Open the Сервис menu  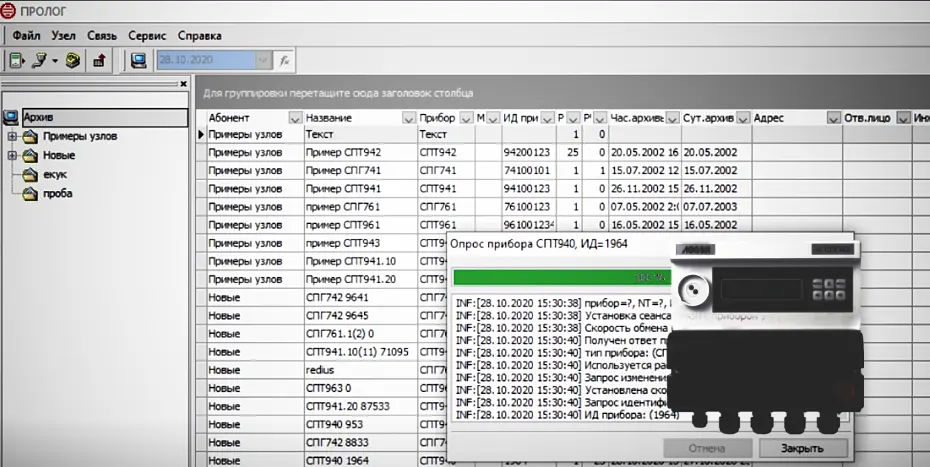click(x=147, y=36)
